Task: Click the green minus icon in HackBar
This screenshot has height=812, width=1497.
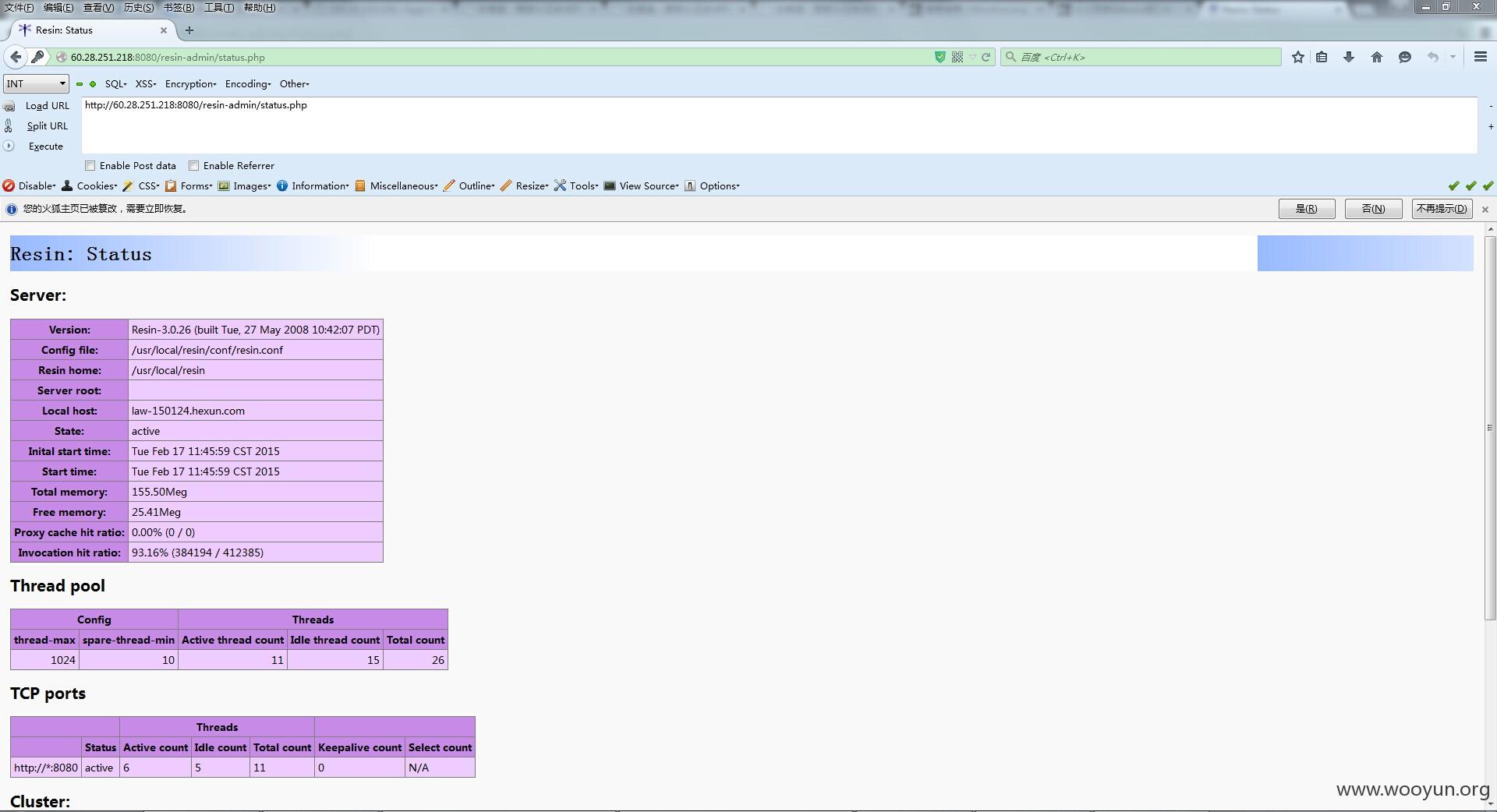Action: coord(80,84)
